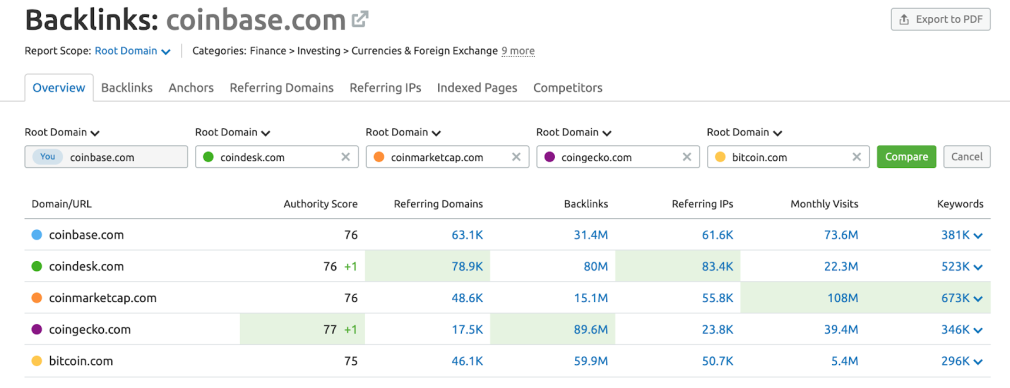This screenshot has width=1010, height=388.
Task: Click coinmarketcap.com in the table's domain column
Action: click(102, 298)
